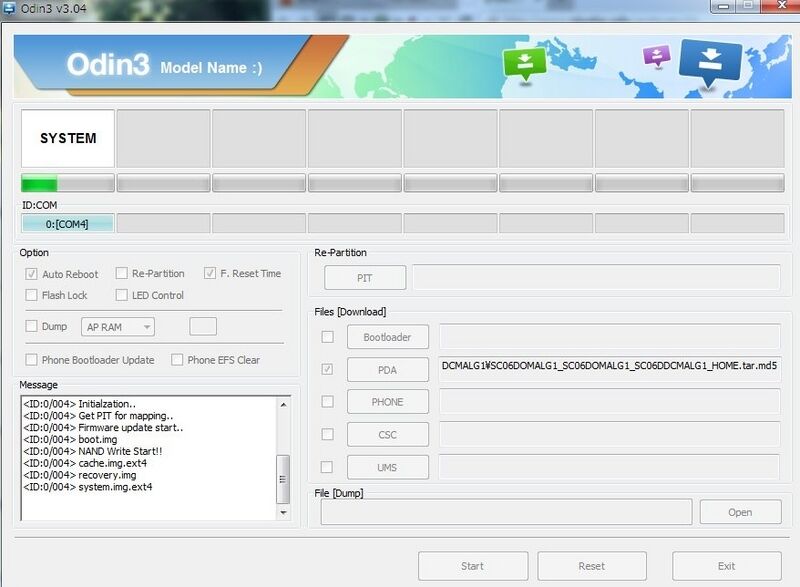
Task: Click the CSC file path field
Action: tap(610, 434)
